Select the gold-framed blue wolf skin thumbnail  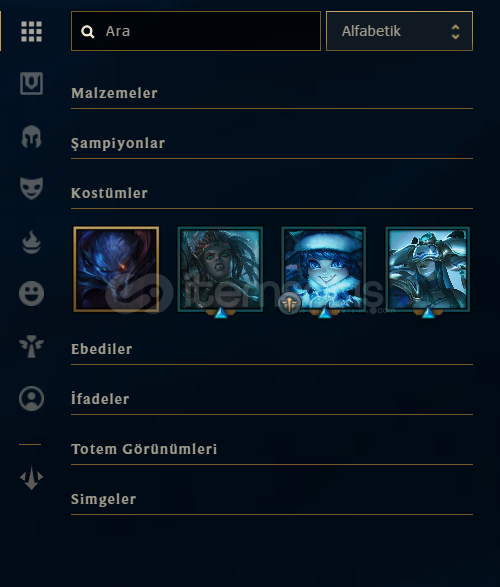(116, 269)
